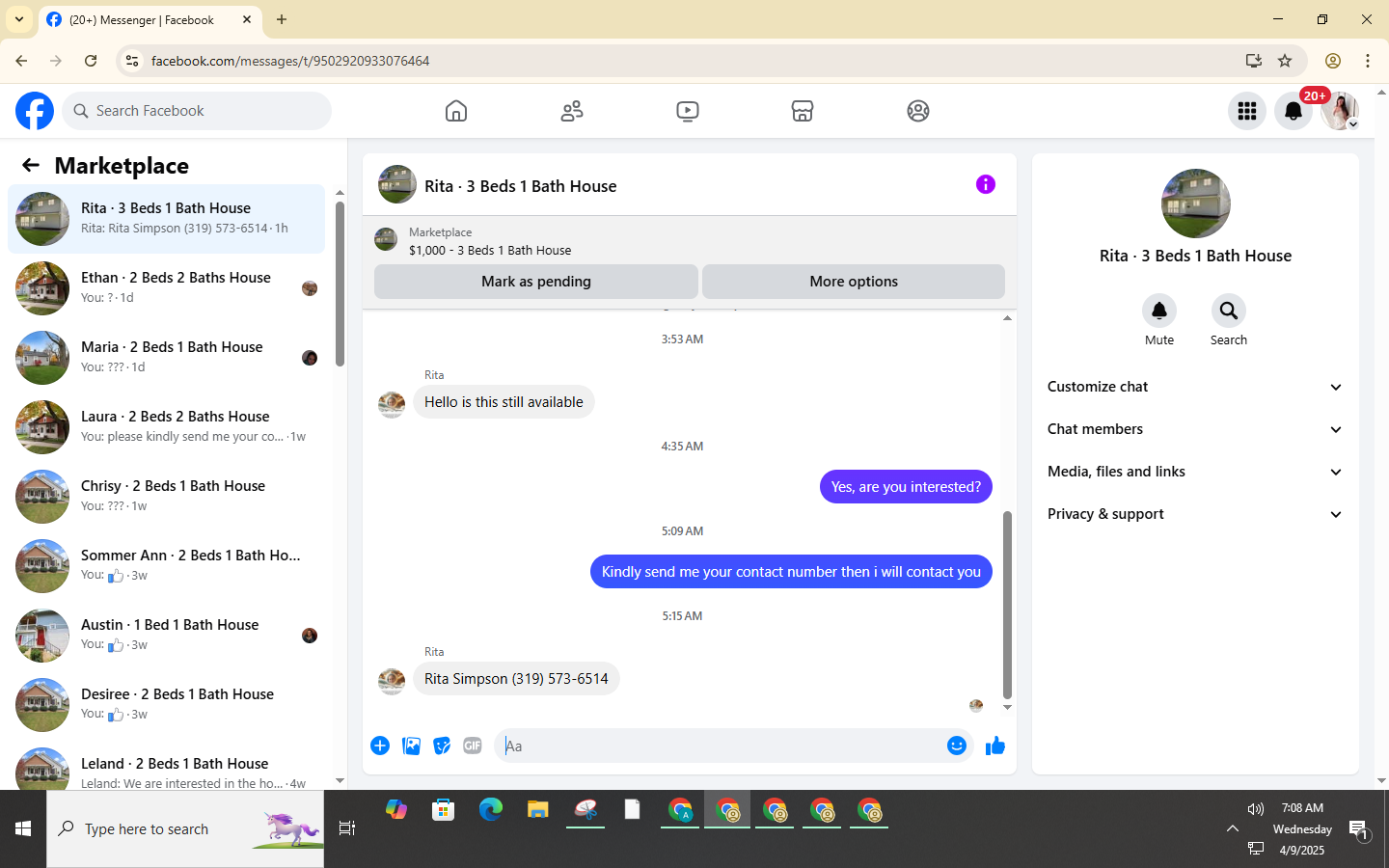Image resolution: width=1389 pixels, height=868 pixels.
Task: Show hidden system tray icons
Action: 1233,828
